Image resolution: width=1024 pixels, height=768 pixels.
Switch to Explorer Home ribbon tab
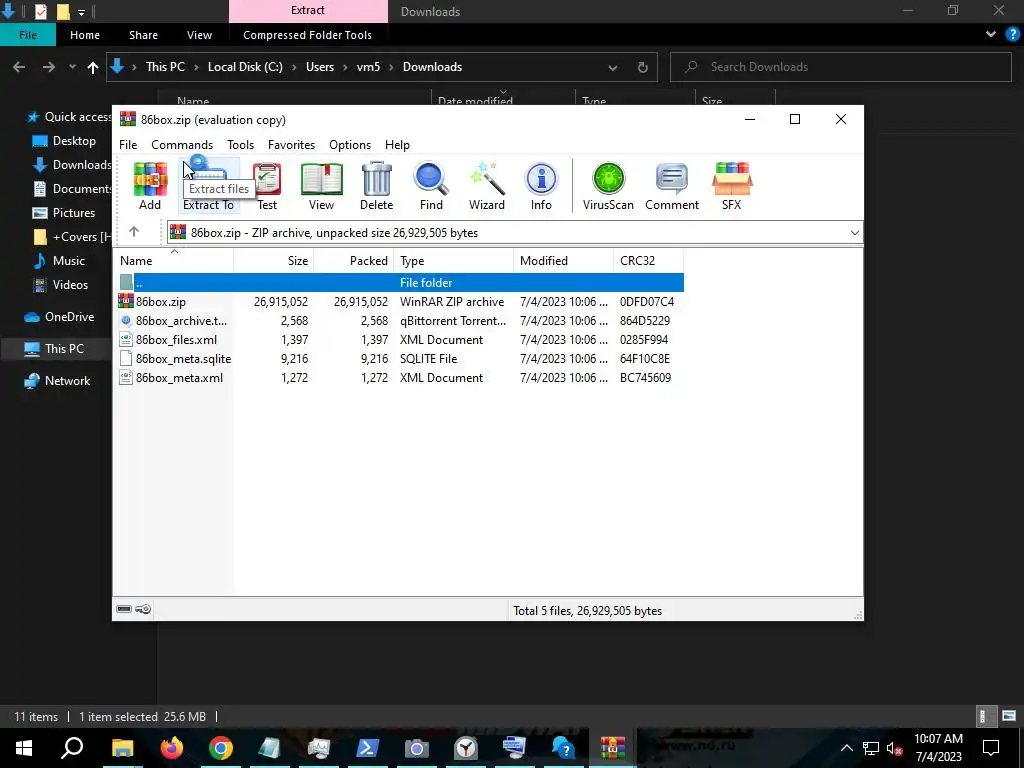pos(85,35)
